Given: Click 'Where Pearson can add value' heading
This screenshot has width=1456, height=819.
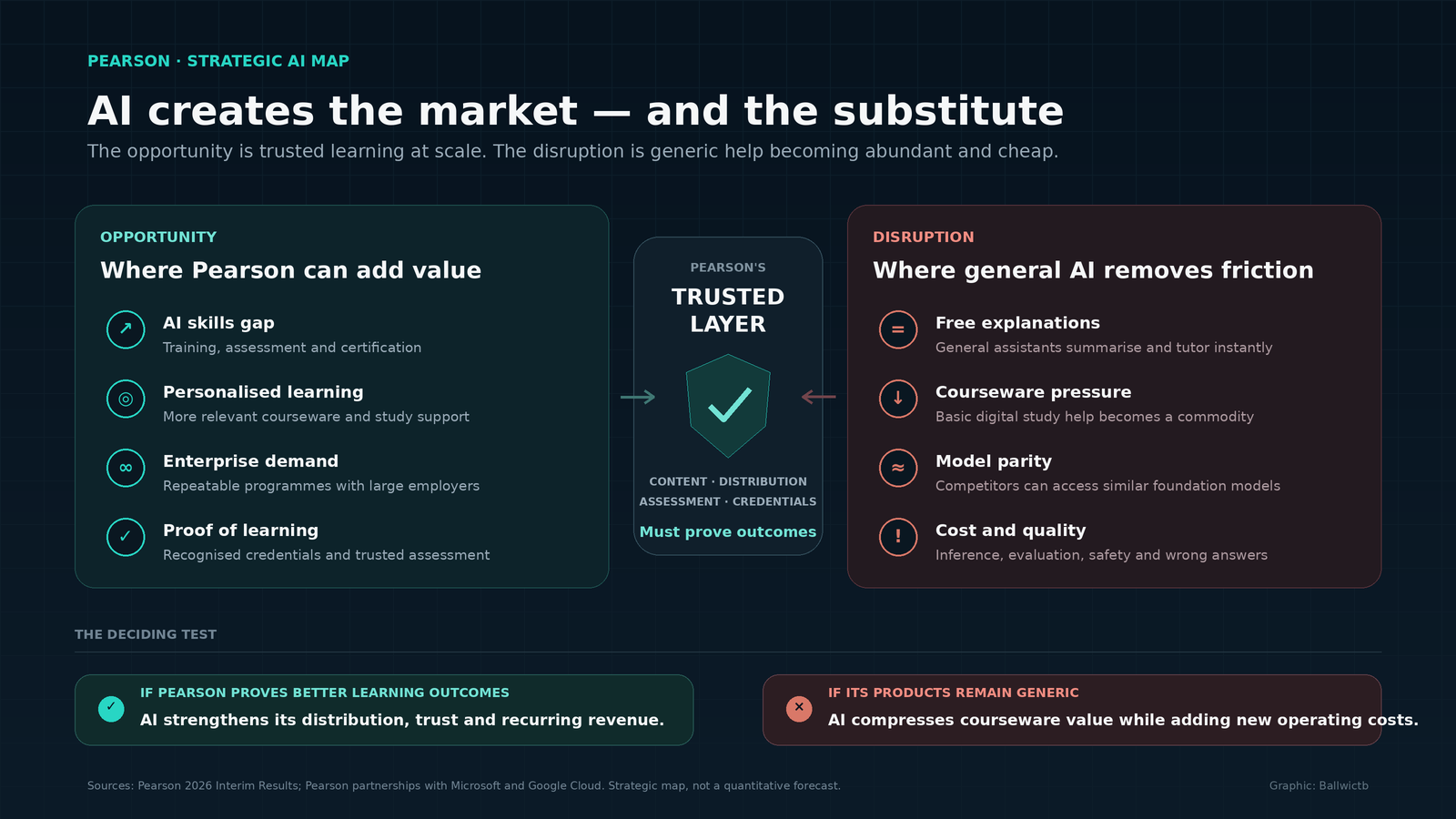Looking at the screenshot, I should [291, 270].
